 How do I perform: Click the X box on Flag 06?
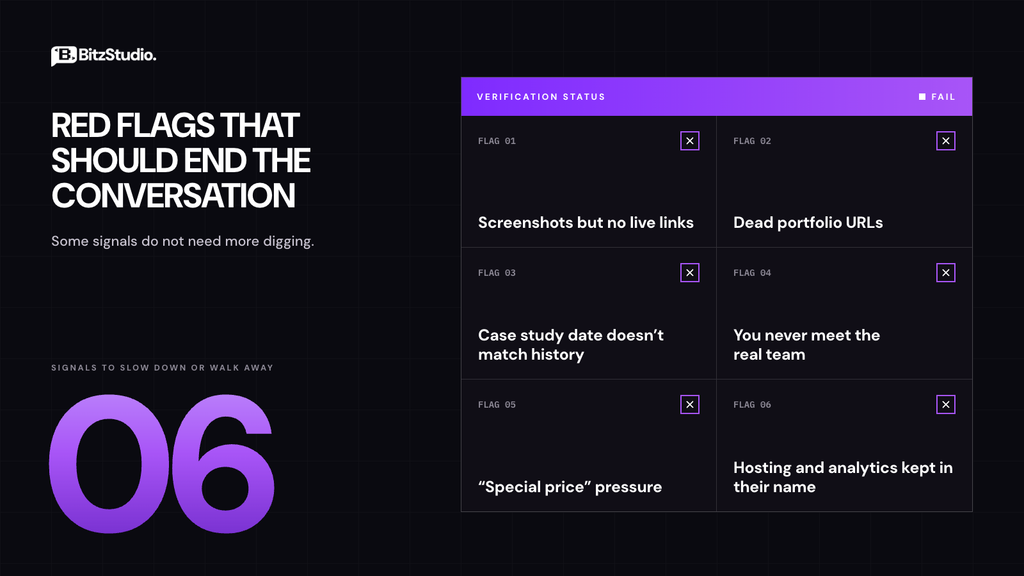pos(946,405)
